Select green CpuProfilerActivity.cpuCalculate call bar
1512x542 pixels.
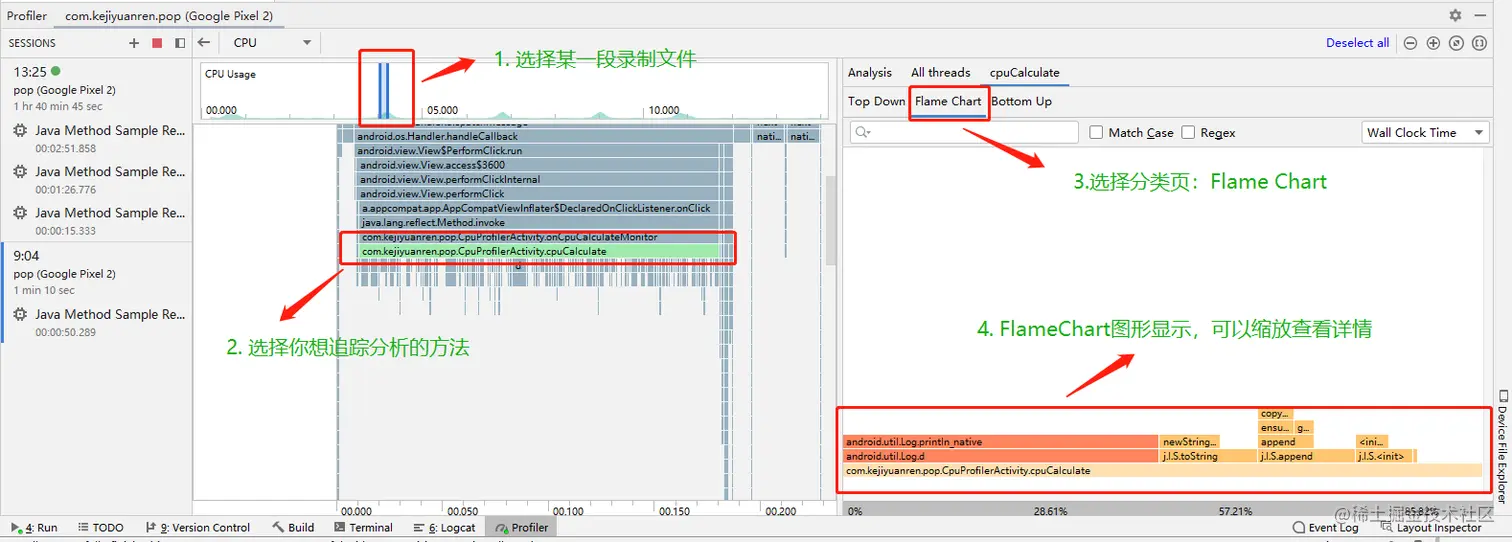[538, 251]
